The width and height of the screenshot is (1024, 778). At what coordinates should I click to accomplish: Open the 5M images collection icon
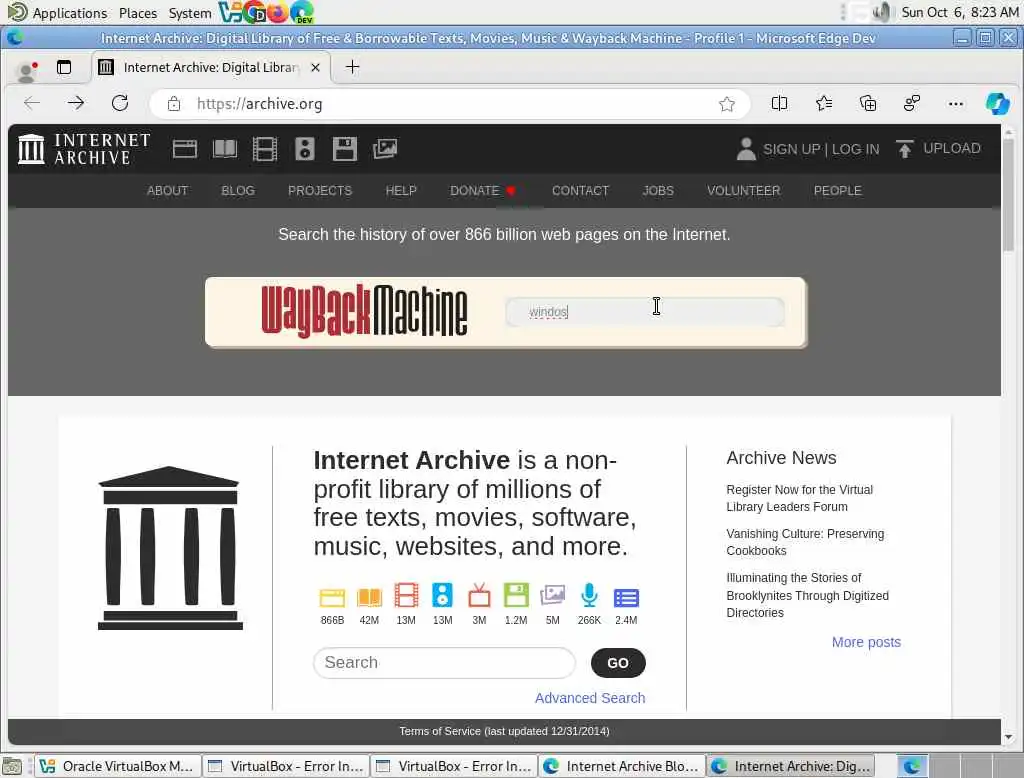coord(552,596)
